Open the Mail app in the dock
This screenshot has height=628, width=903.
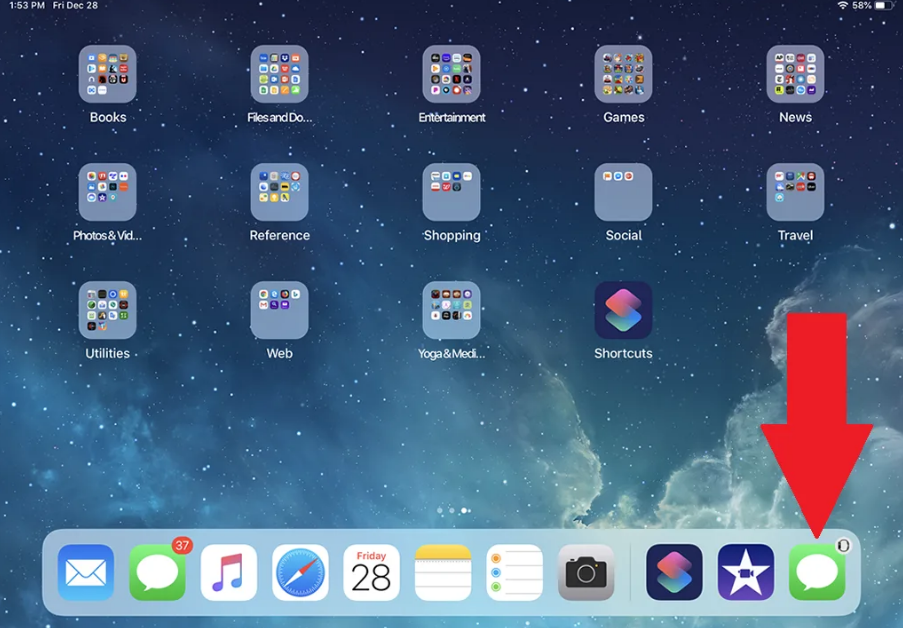86,572
